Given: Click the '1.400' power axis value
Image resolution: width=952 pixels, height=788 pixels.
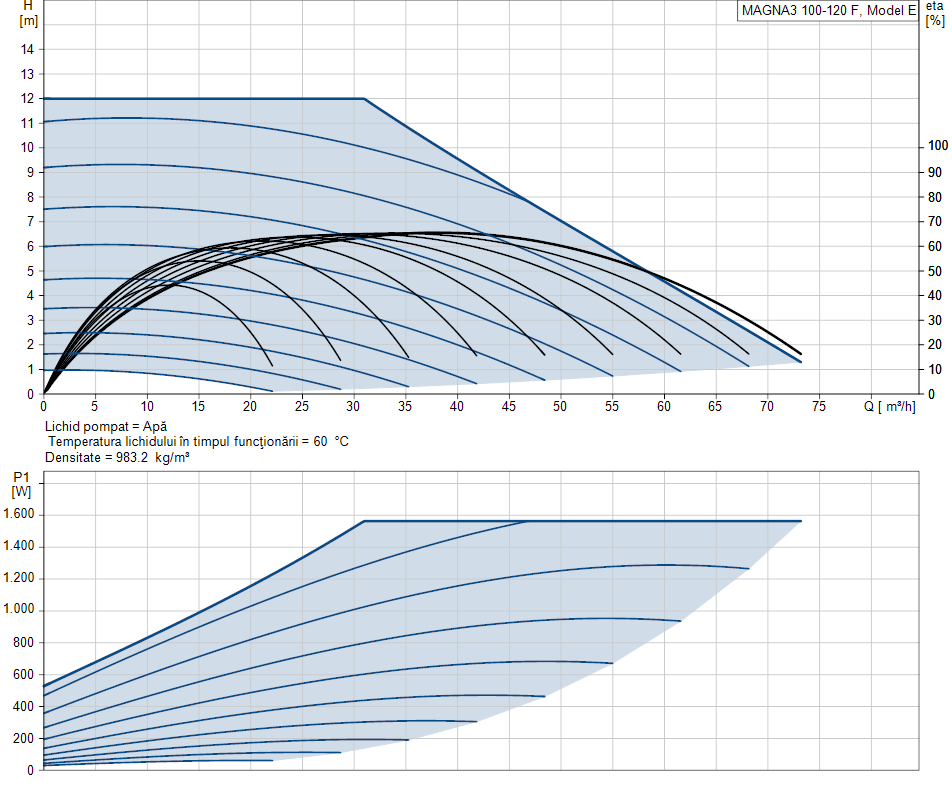Looking at the screenshot, I should (18, 546).
